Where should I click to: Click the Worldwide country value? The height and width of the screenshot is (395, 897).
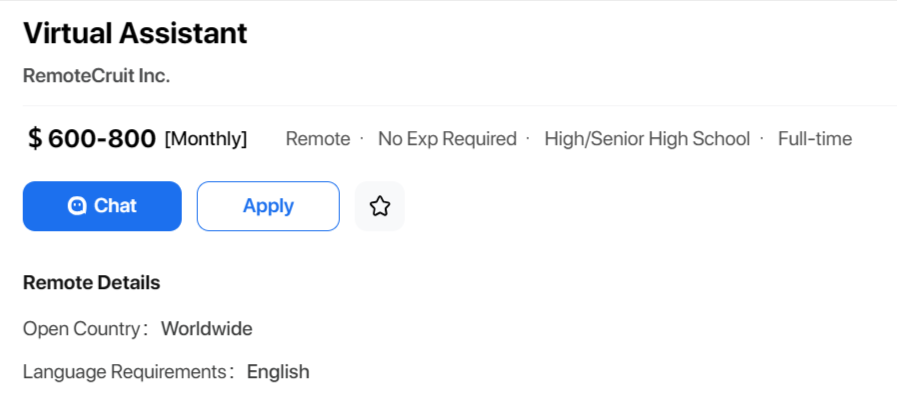coord(207,329)
